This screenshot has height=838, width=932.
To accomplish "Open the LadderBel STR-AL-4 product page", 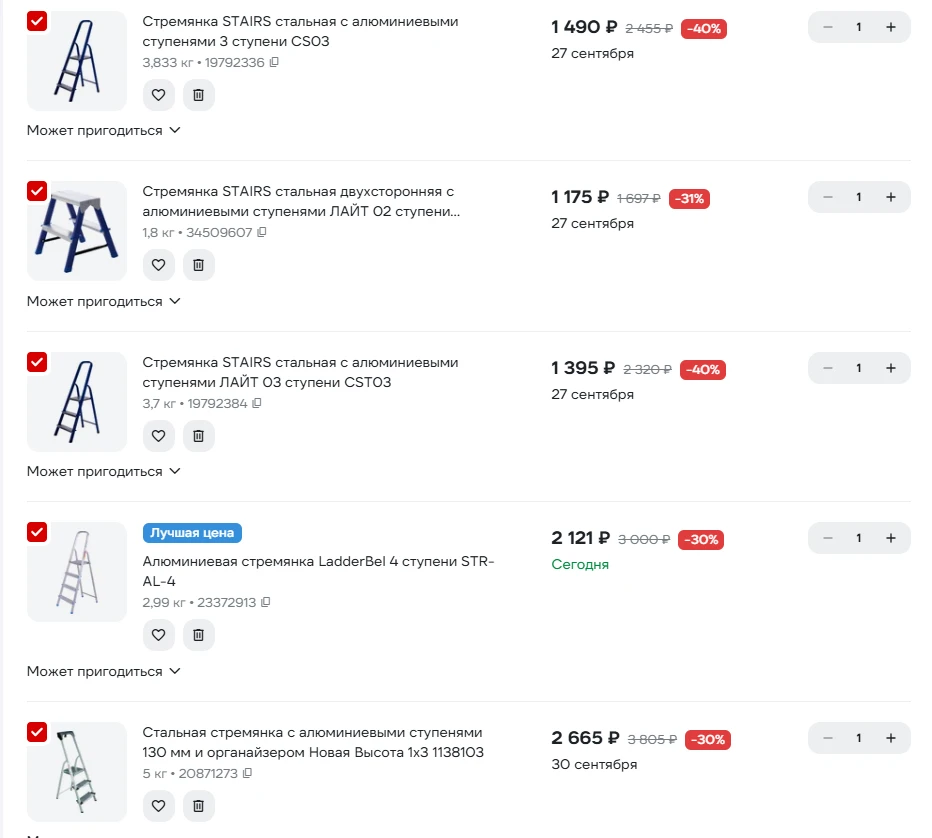I will pyautogui.click(x=318, y=571).
